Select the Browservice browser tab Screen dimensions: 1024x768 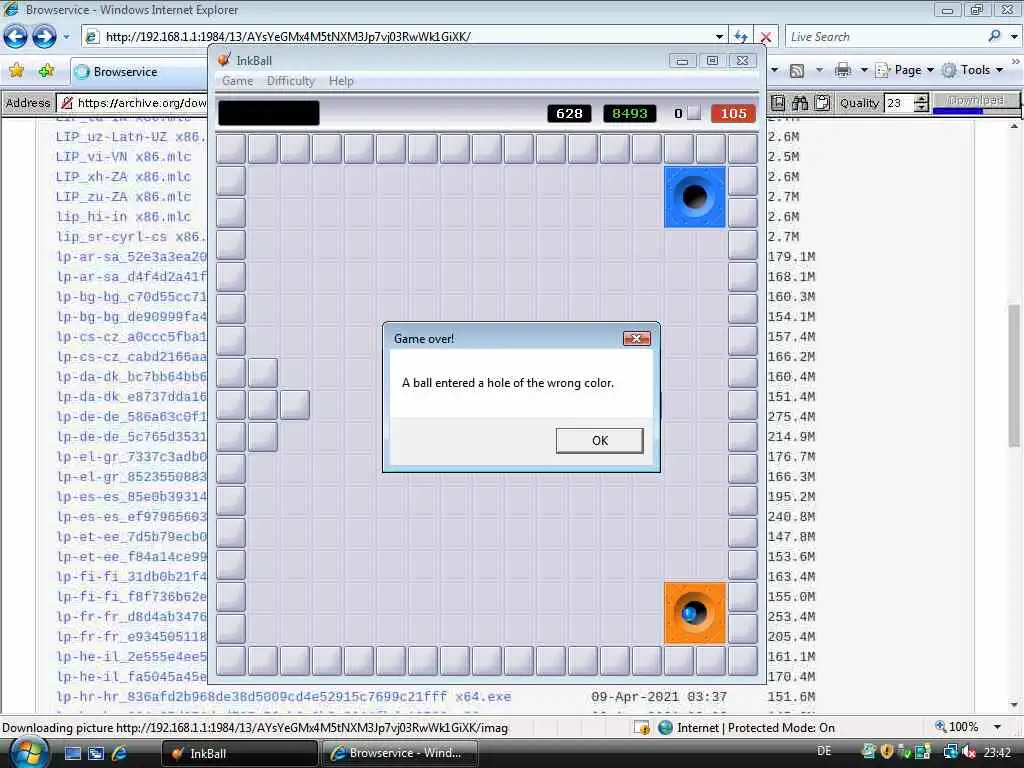pyautogui.click(x=139, y=72)
